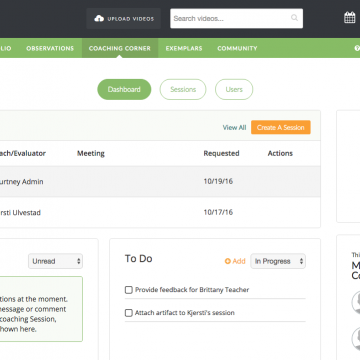Click the Actions column header

280,153
